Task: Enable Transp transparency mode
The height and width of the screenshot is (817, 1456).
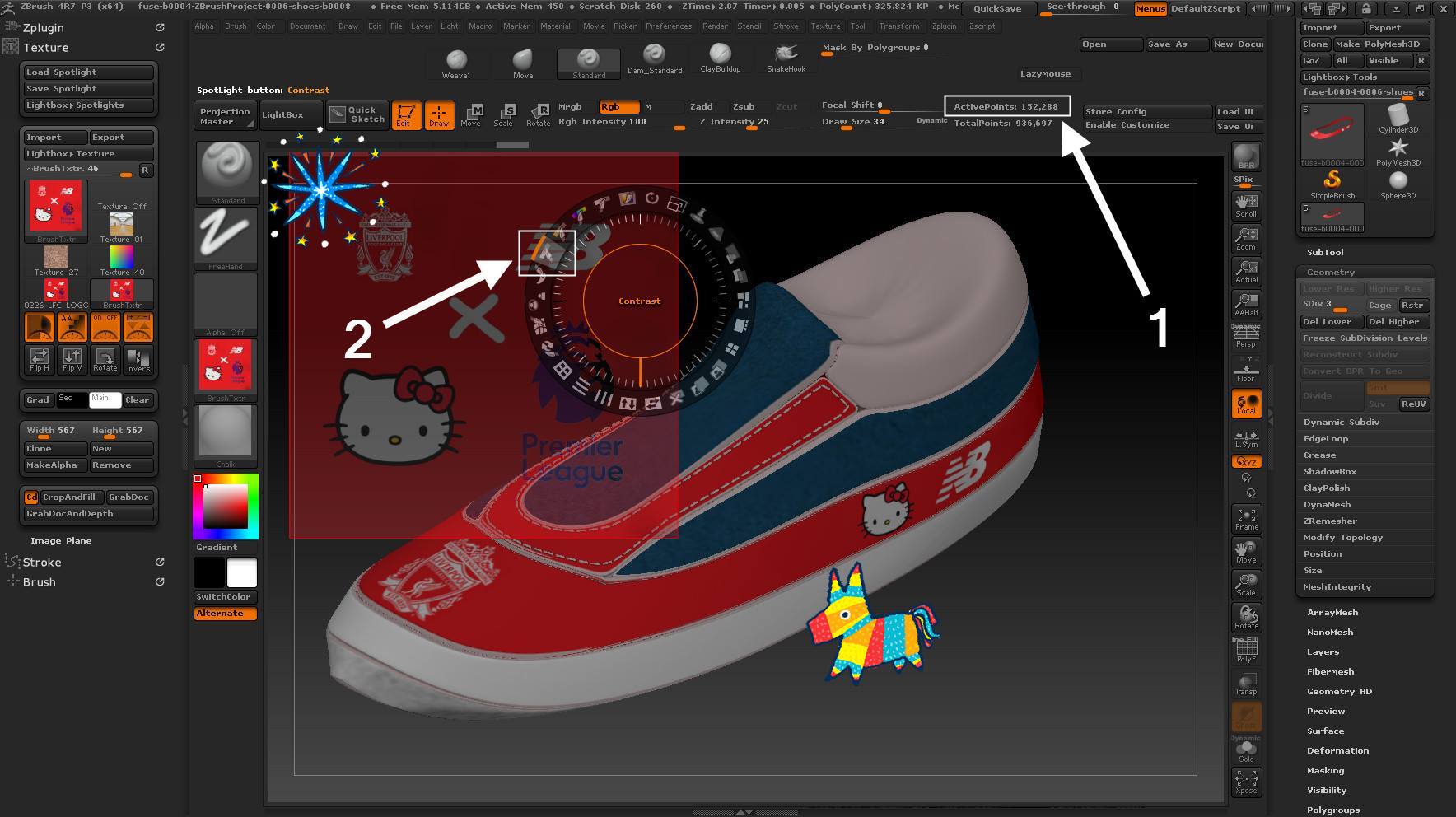Action: 1246,683
